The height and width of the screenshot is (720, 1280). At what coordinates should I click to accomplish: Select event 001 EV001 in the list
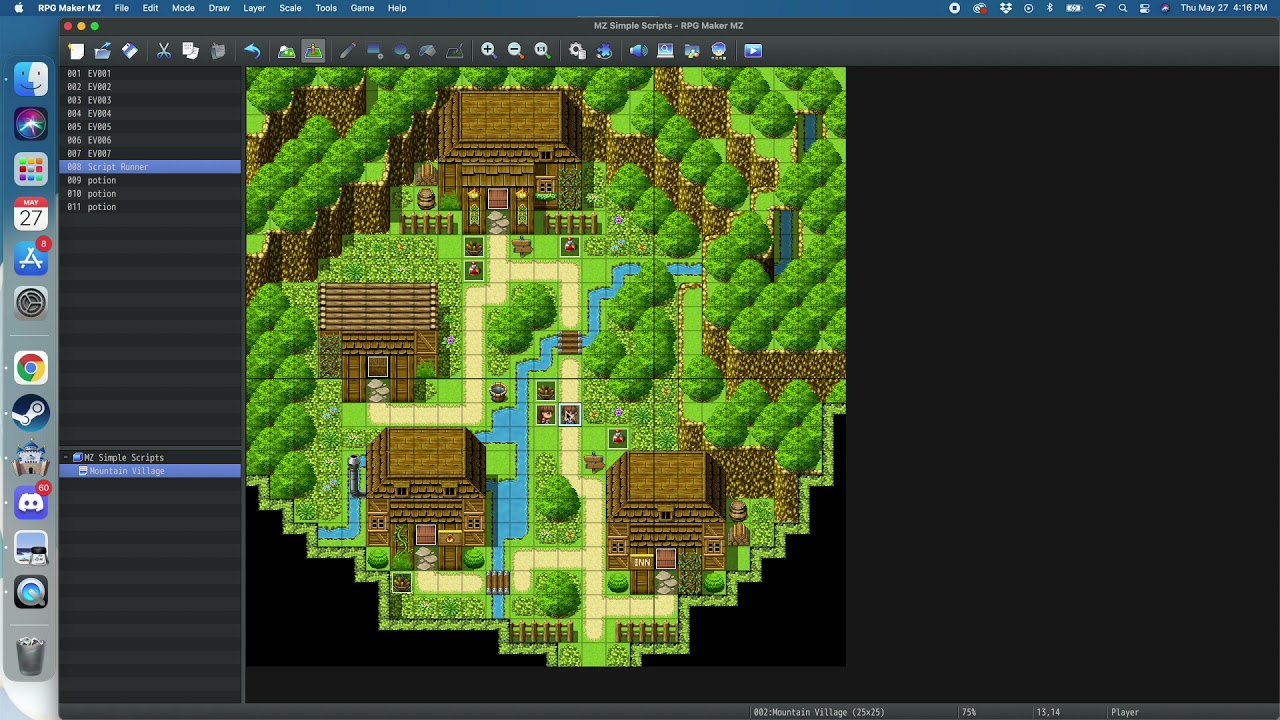(150, 74)
